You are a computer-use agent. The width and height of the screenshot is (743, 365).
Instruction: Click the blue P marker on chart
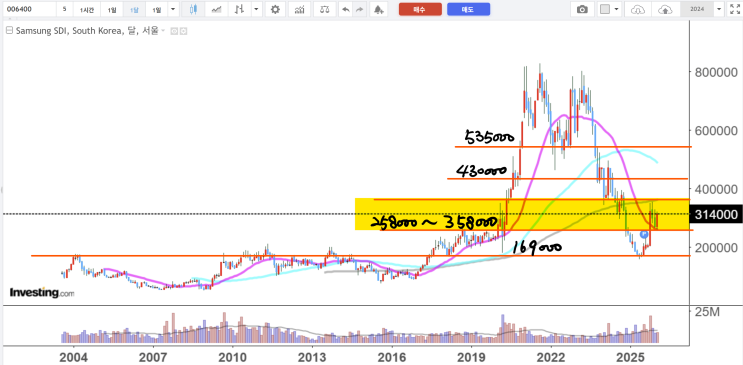pyautogui.click(x=643, y=234)
